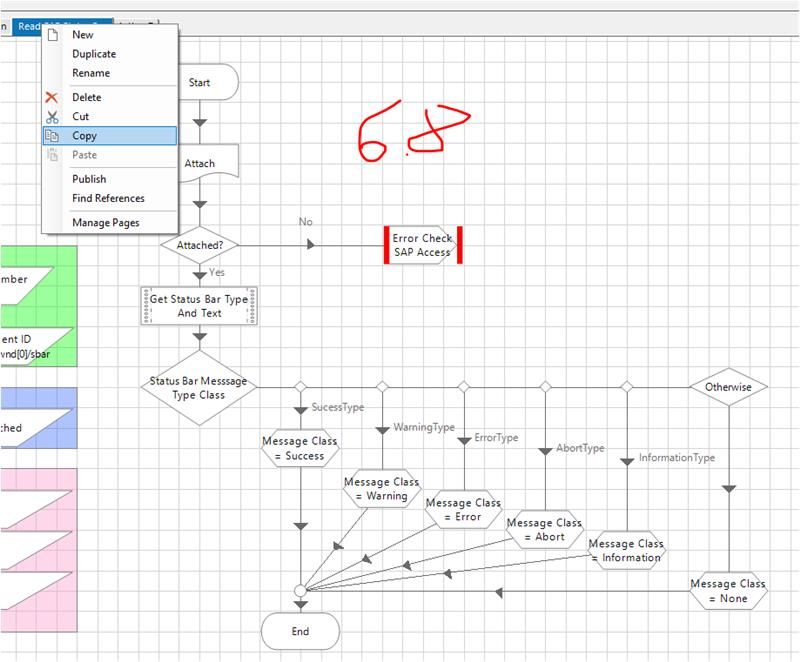The height and width of the screenshot is (662, 800).
Task: Click the 'SucessType' label
Action: tap(338, 407)
